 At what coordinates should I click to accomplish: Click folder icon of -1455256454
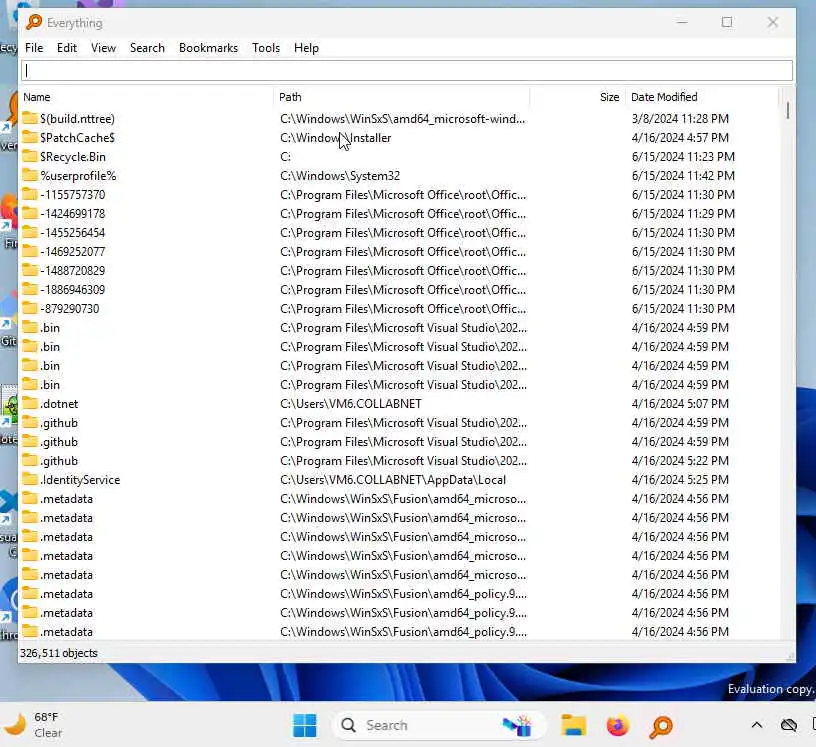(x=30, y=232)
